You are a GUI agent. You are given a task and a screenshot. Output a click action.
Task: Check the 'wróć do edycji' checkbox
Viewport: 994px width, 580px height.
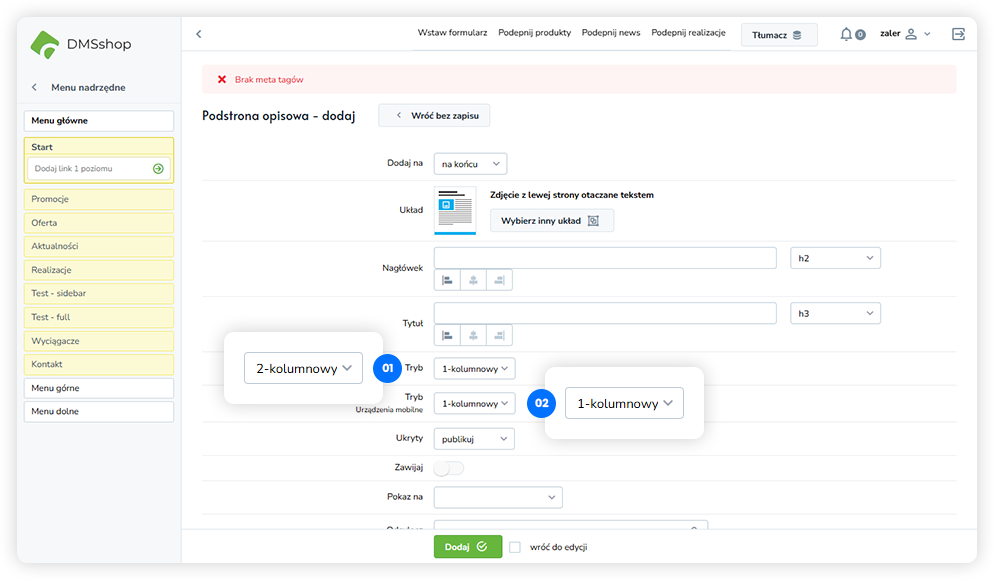515,547
